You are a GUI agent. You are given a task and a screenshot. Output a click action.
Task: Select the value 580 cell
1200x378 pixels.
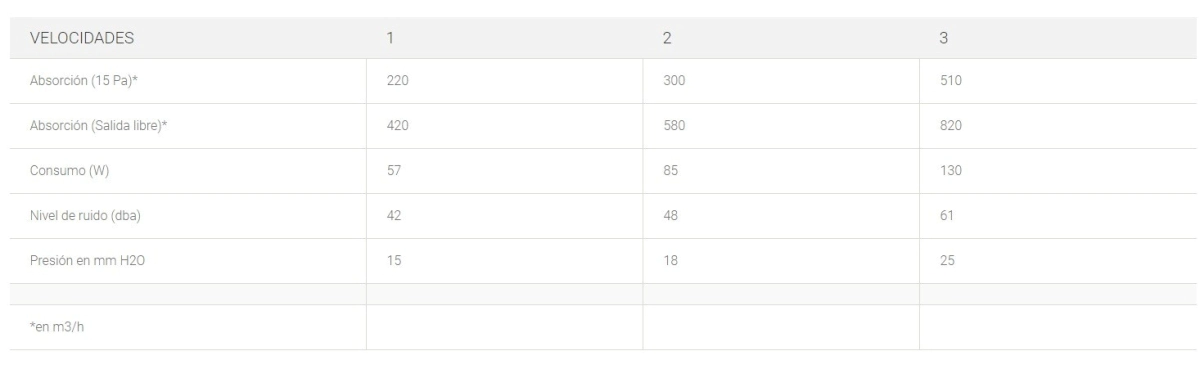click(781, 126)
